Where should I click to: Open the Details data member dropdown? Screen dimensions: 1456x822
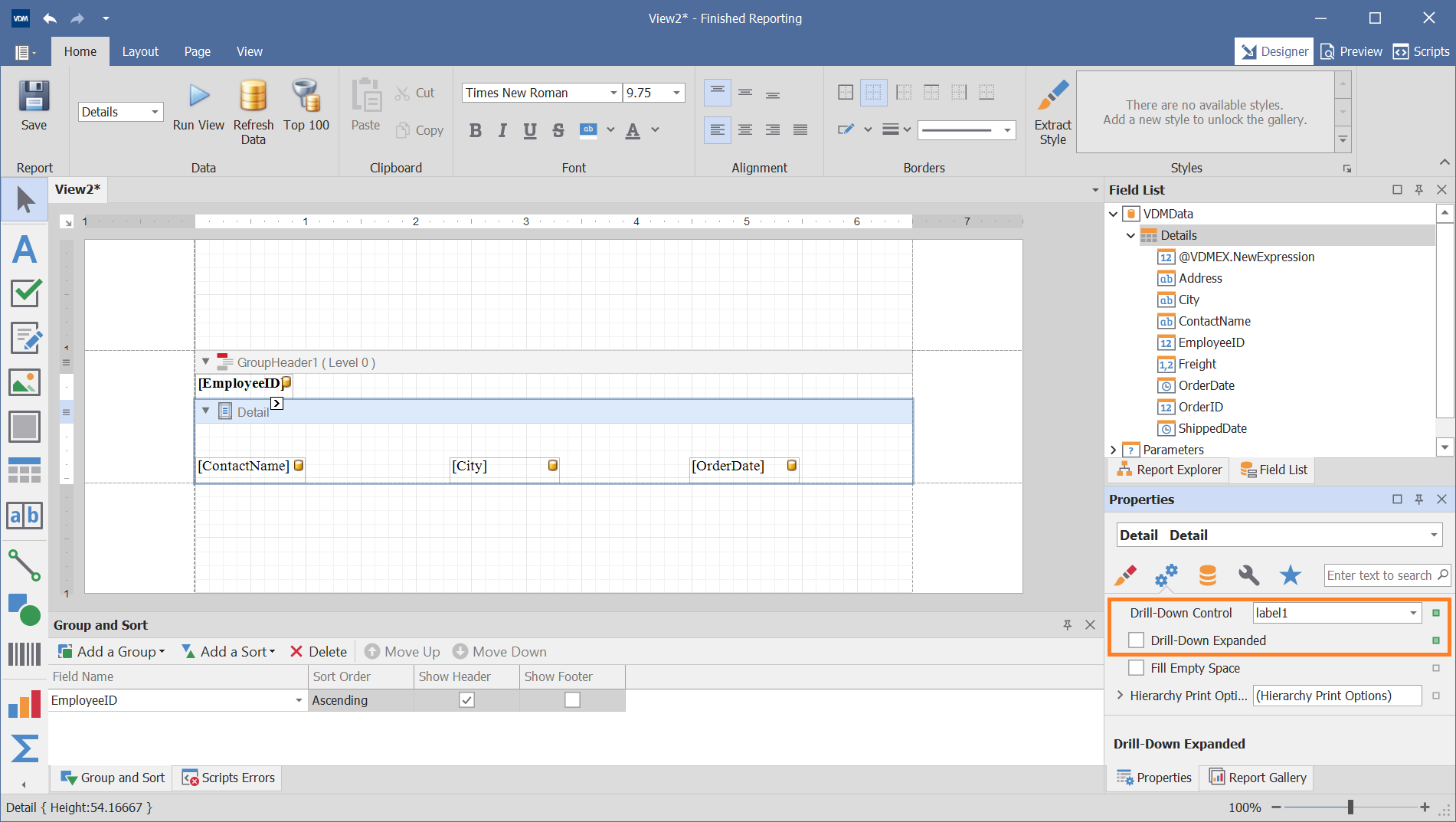coord(155,112)
